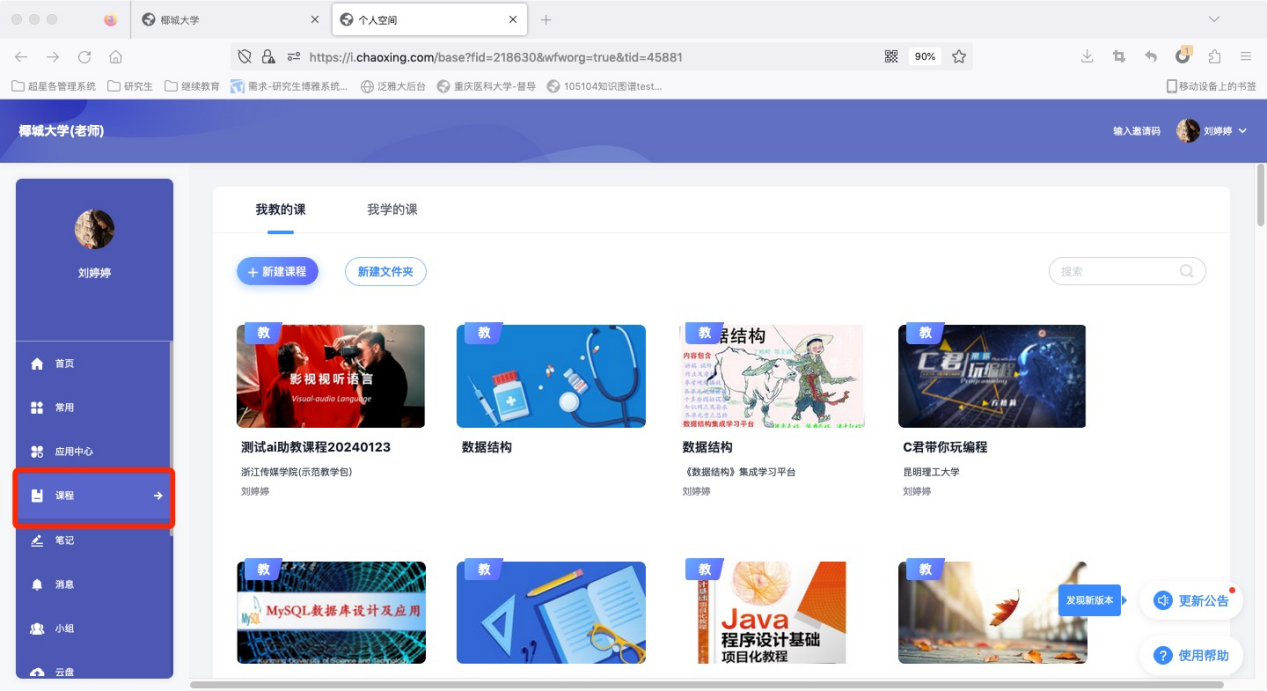Adjust the 90% zoom level indicator

tap(925, 57)
